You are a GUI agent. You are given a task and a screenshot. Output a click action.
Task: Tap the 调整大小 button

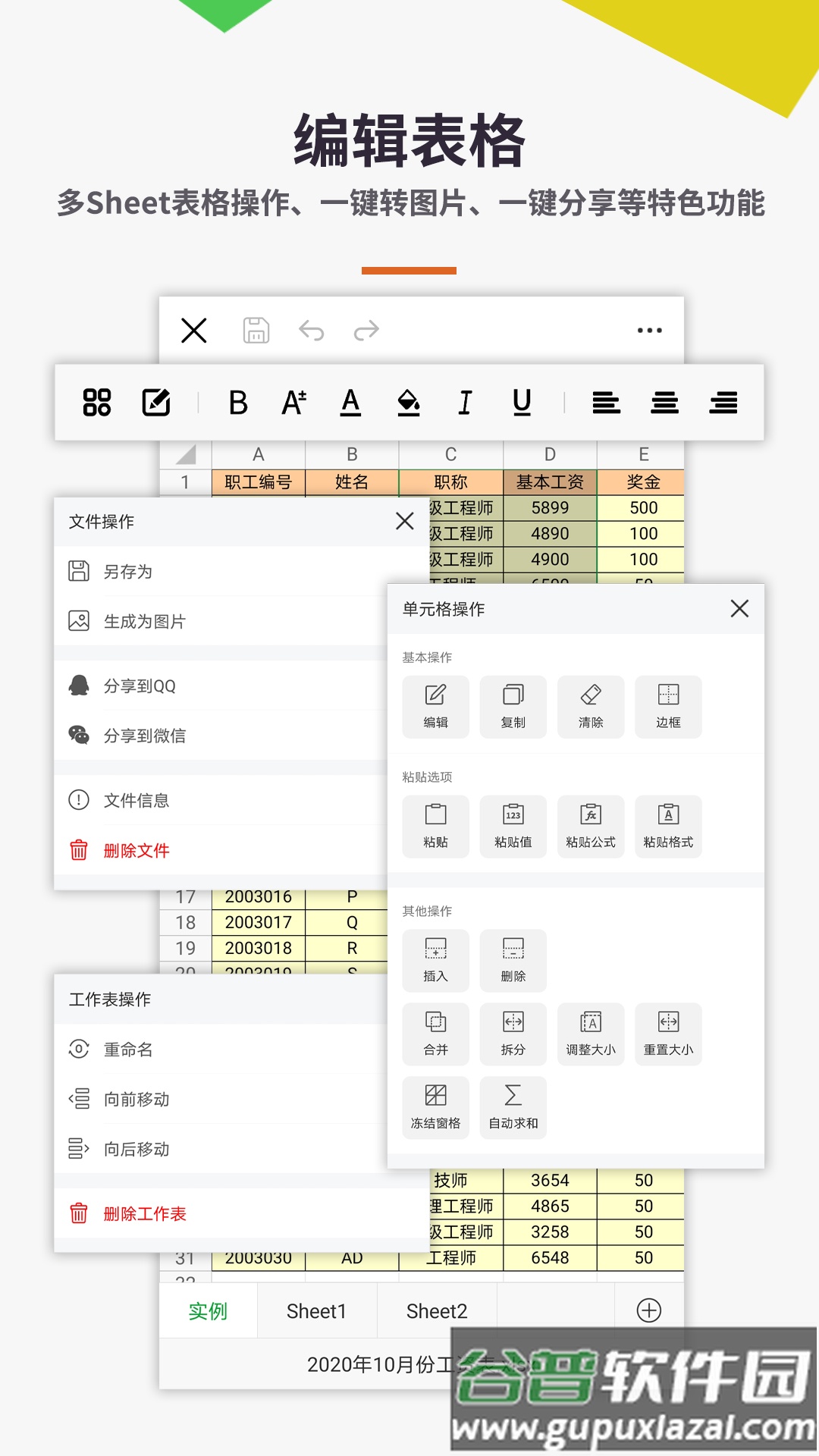(591, 1034)
